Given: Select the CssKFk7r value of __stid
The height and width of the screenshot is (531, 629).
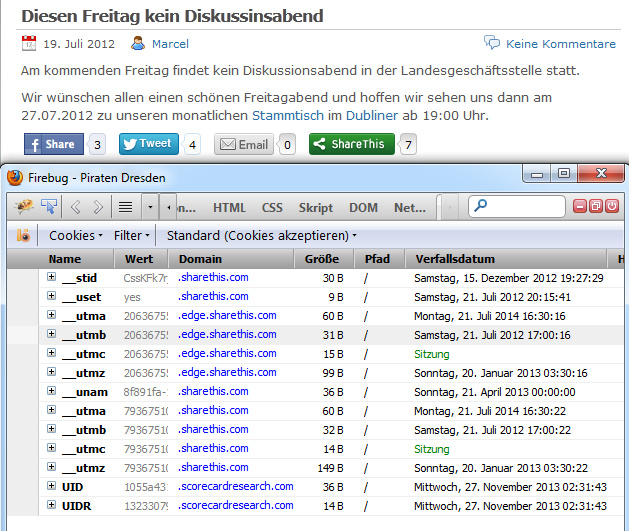Looking at the screenshot, I should click(x=146, y=278).
